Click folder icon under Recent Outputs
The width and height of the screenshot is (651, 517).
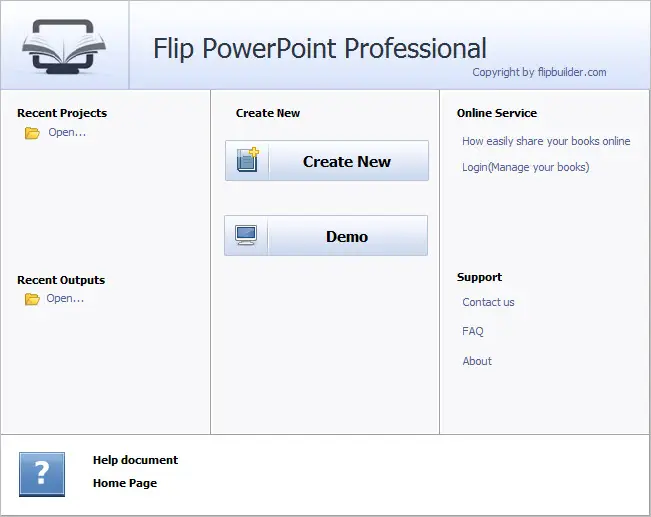click(32, 299)
